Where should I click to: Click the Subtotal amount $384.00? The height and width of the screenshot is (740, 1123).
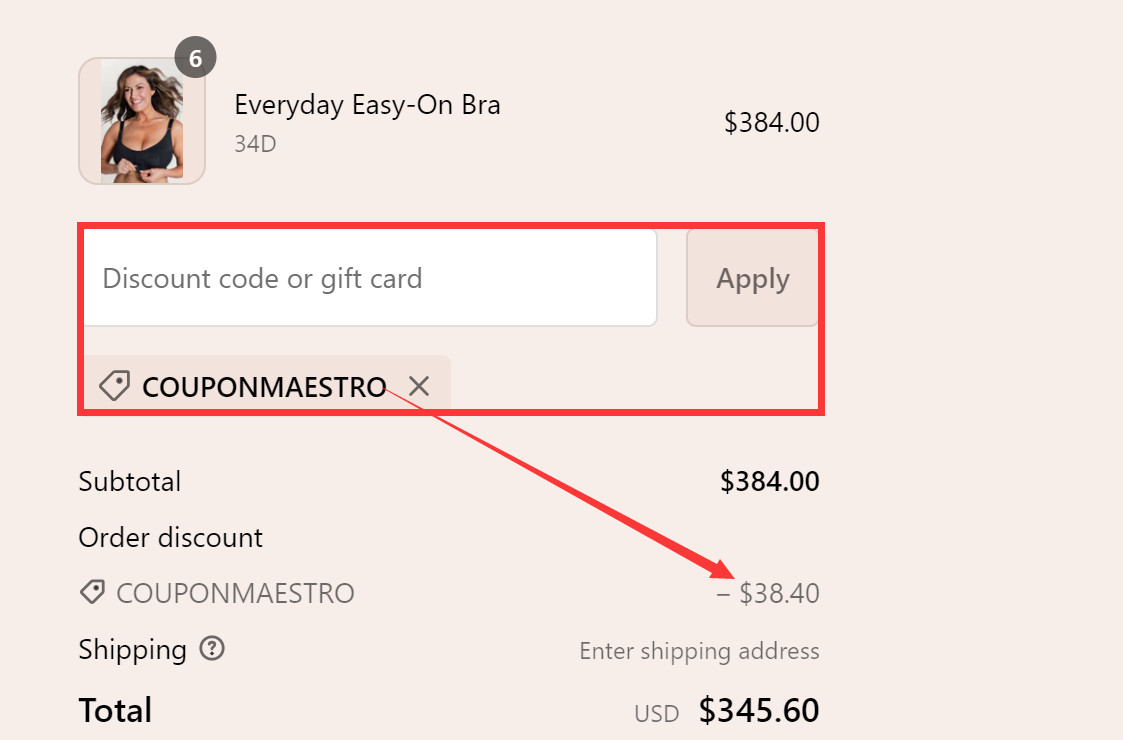(769, 481)
